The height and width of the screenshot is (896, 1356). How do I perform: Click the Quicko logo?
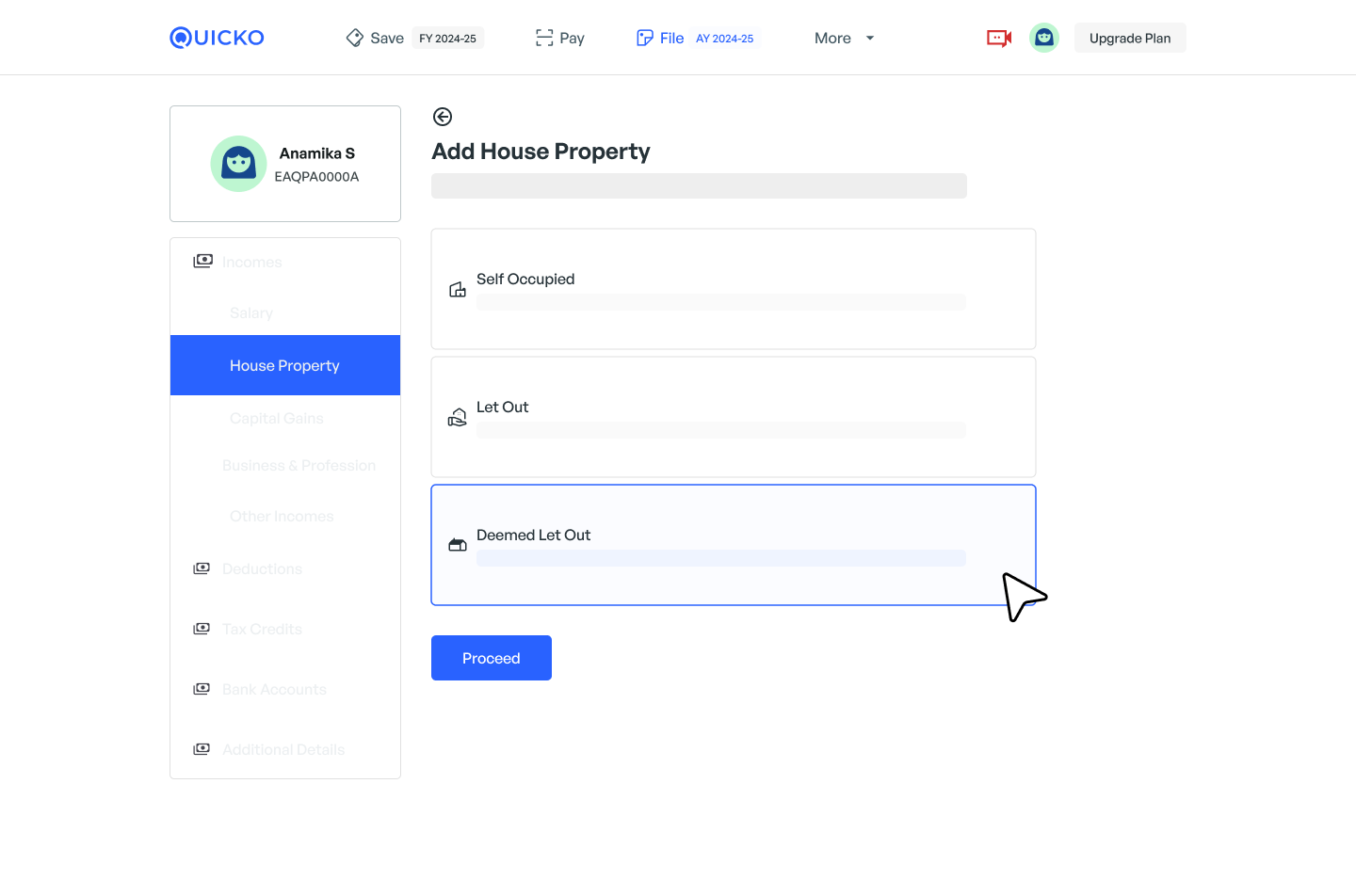pos(217,38)
